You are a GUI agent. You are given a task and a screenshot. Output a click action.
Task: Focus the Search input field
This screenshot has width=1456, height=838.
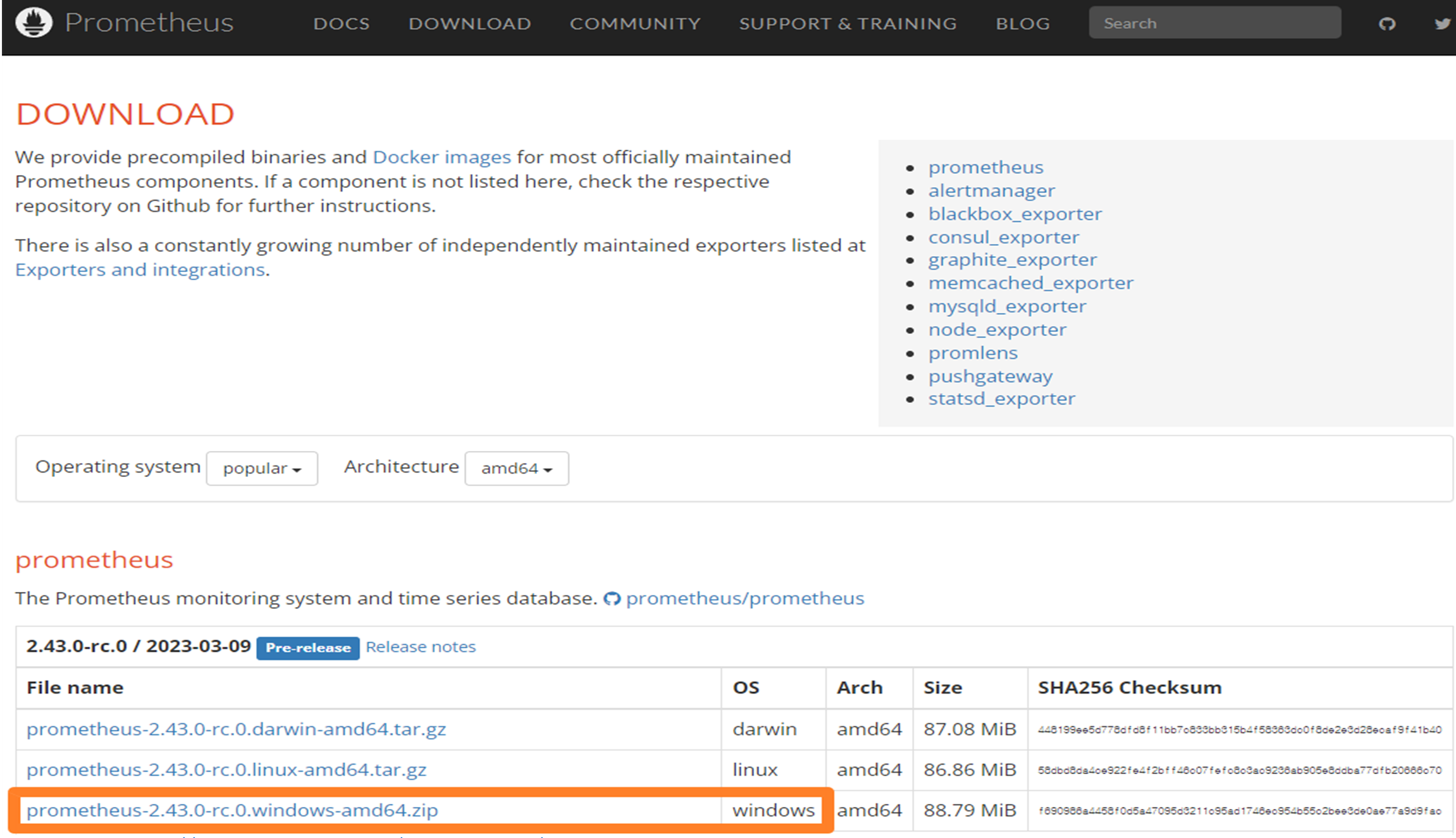click(x=1214, y=23)
